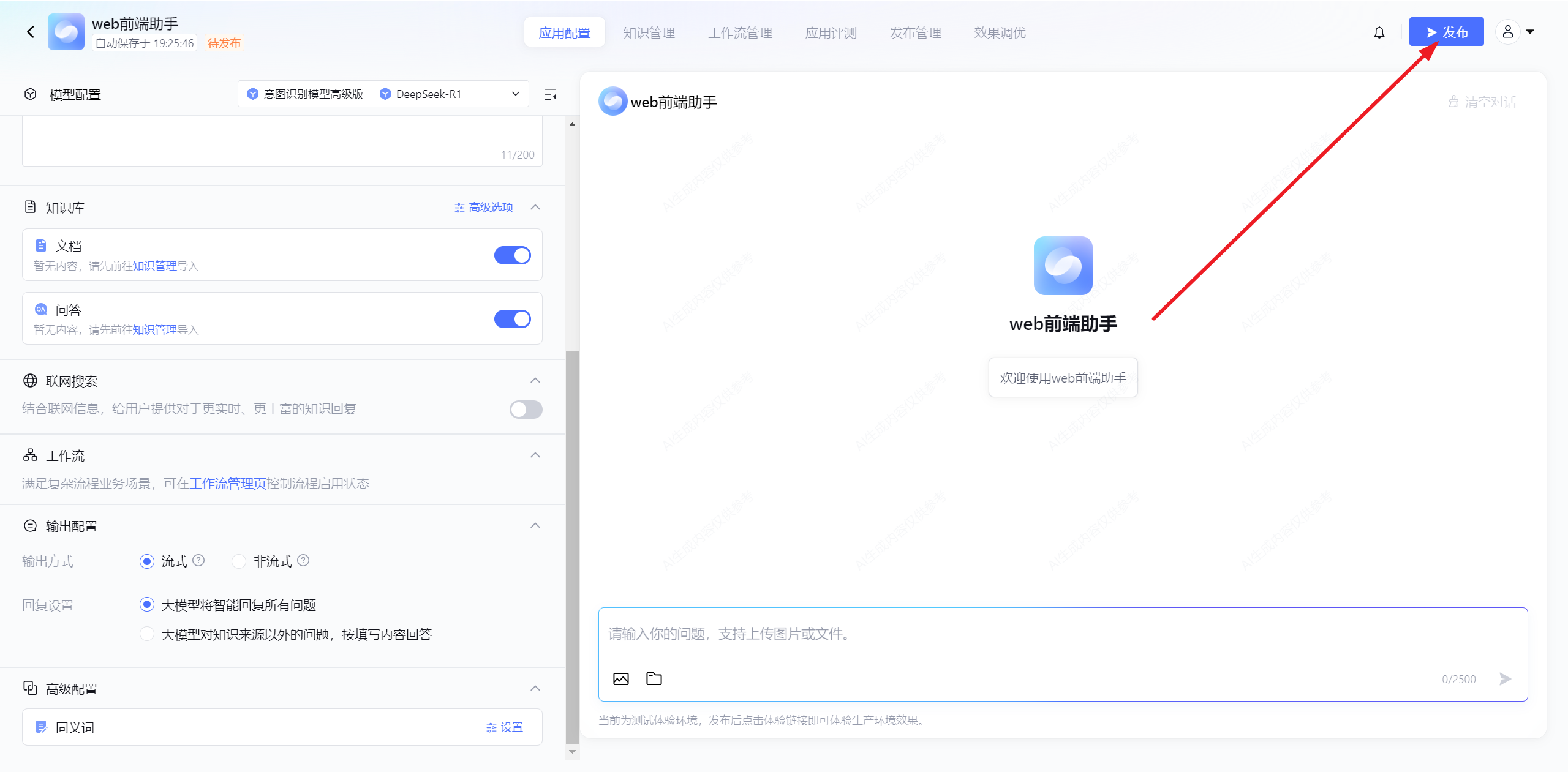Toggle the 文档 knowledge switch

tap(513, 255)
